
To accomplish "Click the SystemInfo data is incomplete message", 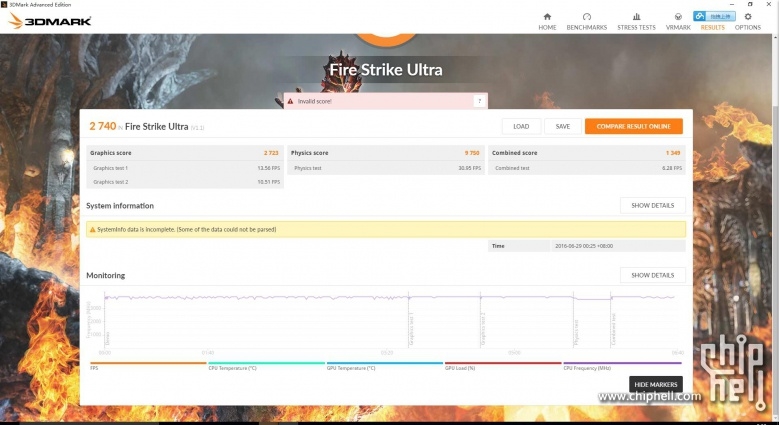I will pyautogui.click(x=186, y=230).
